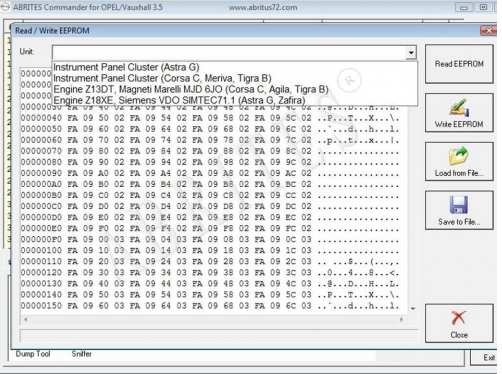Viewport: 502px width, 374px height.
Task: Click hex view scroll down arrow
Action: [x=413, y=309]
